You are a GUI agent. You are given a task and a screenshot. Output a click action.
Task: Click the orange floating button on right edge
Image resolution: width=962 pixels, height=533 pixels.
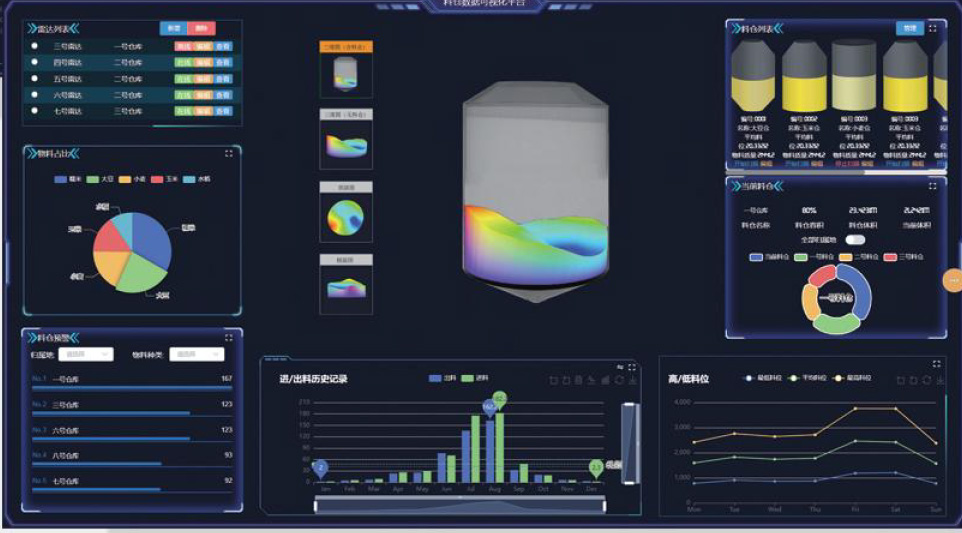click(x=952, y=283)
